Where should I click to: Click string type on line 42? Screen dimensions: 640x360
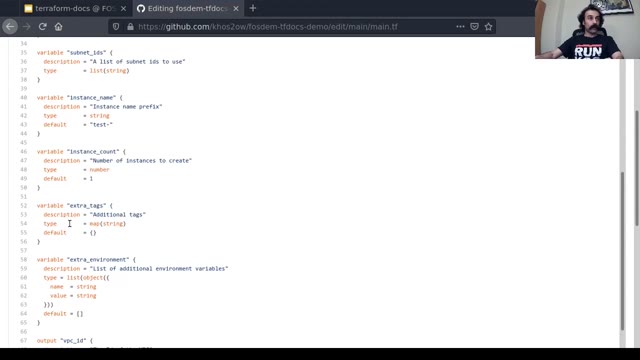point(100,116)
